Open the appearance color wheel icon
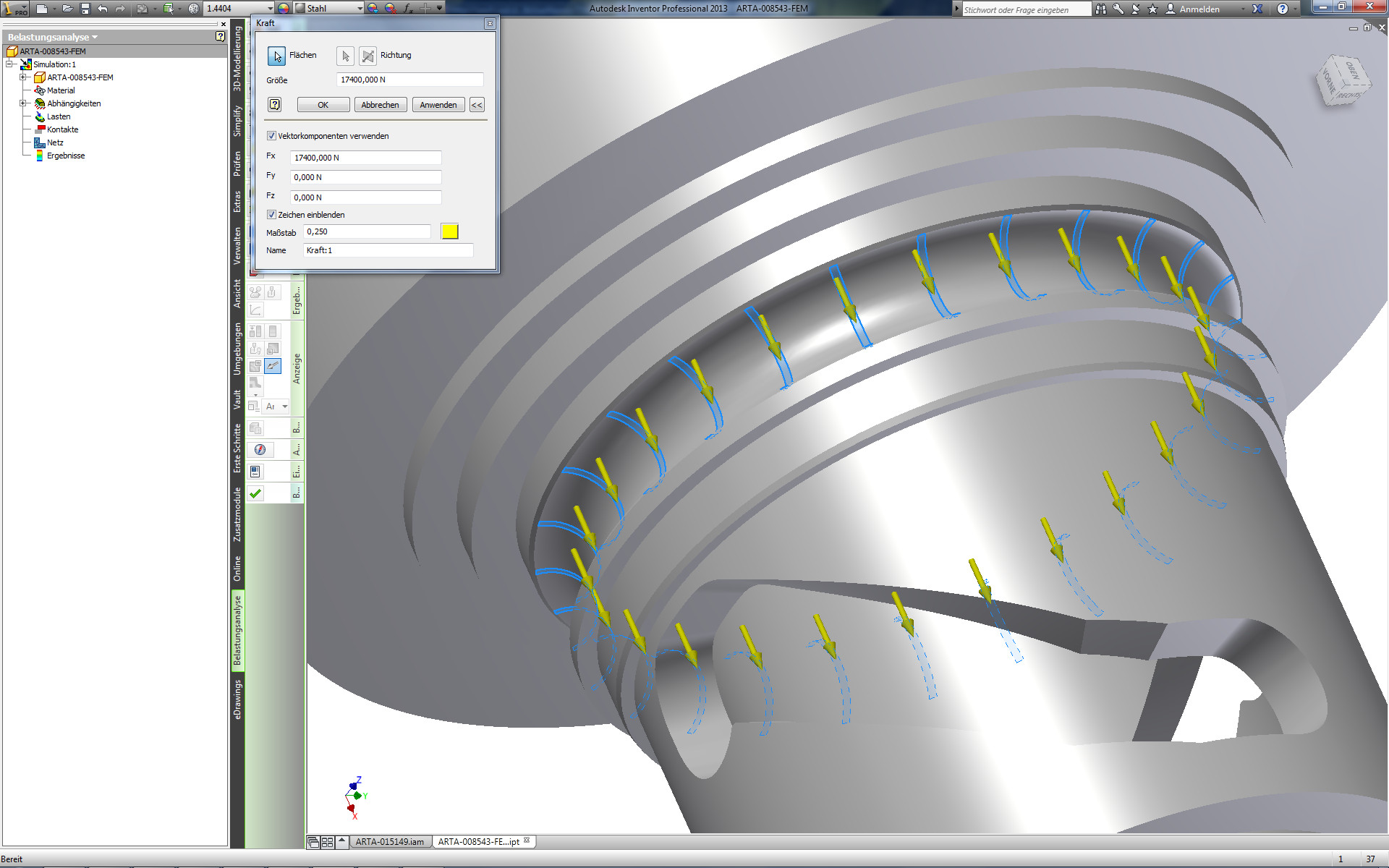Image resolution: width=1389 pixels, height=868 pixels. (284, 9)
